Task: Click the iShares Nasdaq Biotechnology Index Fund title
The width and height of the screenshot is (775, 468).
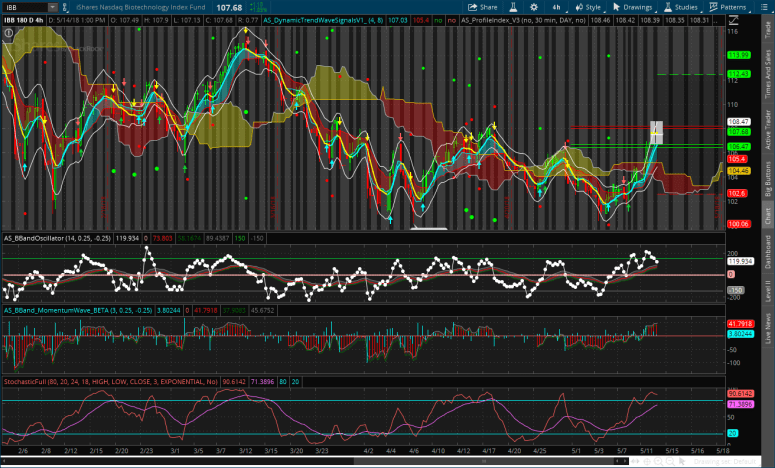Action: 140,7
